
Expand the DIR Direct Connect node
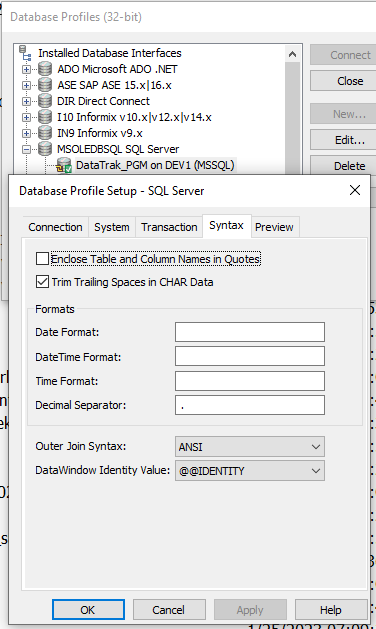tap(26, 101)
